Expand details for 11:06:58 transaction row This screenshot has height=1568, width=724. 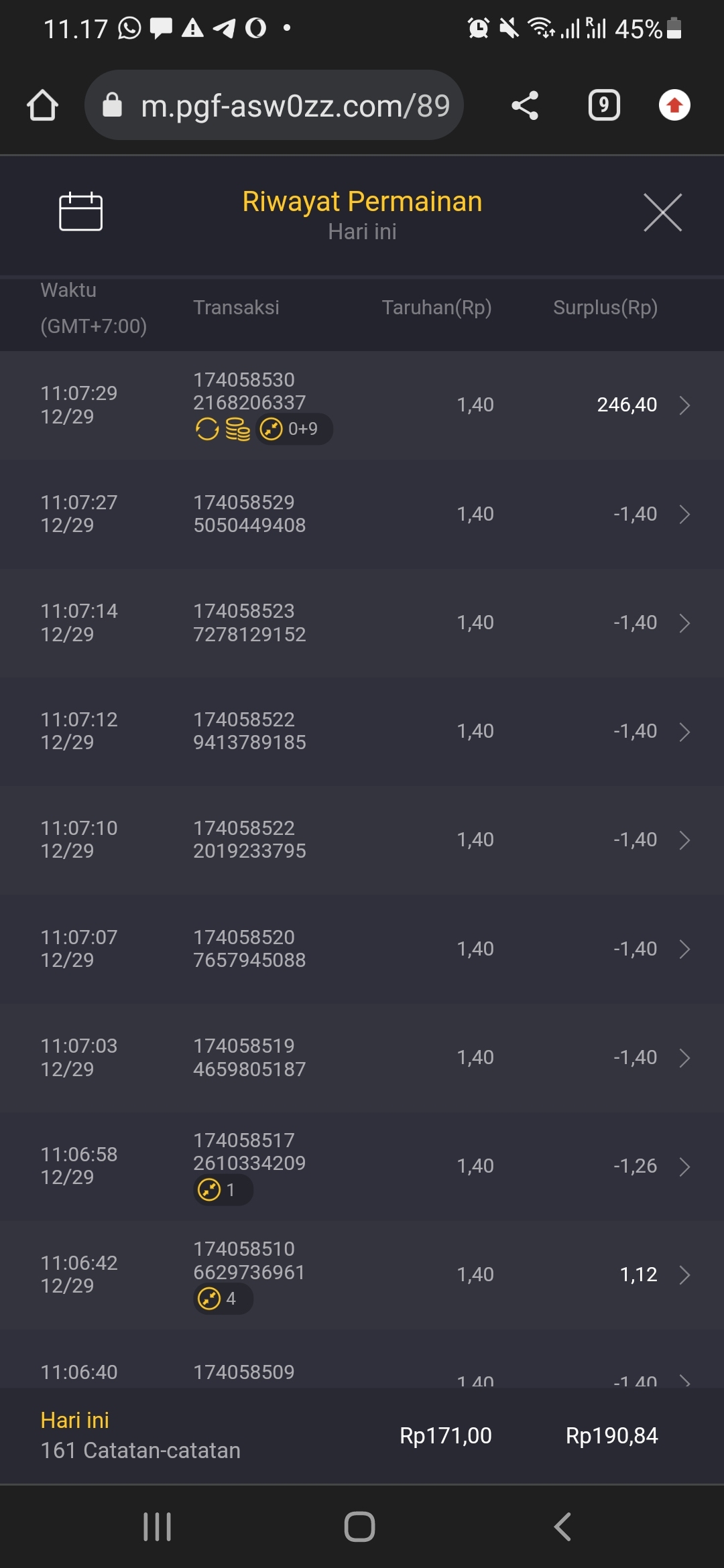coord(684,1167)
